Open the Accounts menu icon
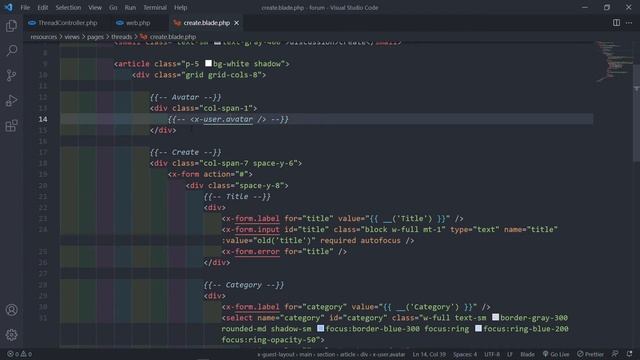Screen dimensions: 640x360 11,310
